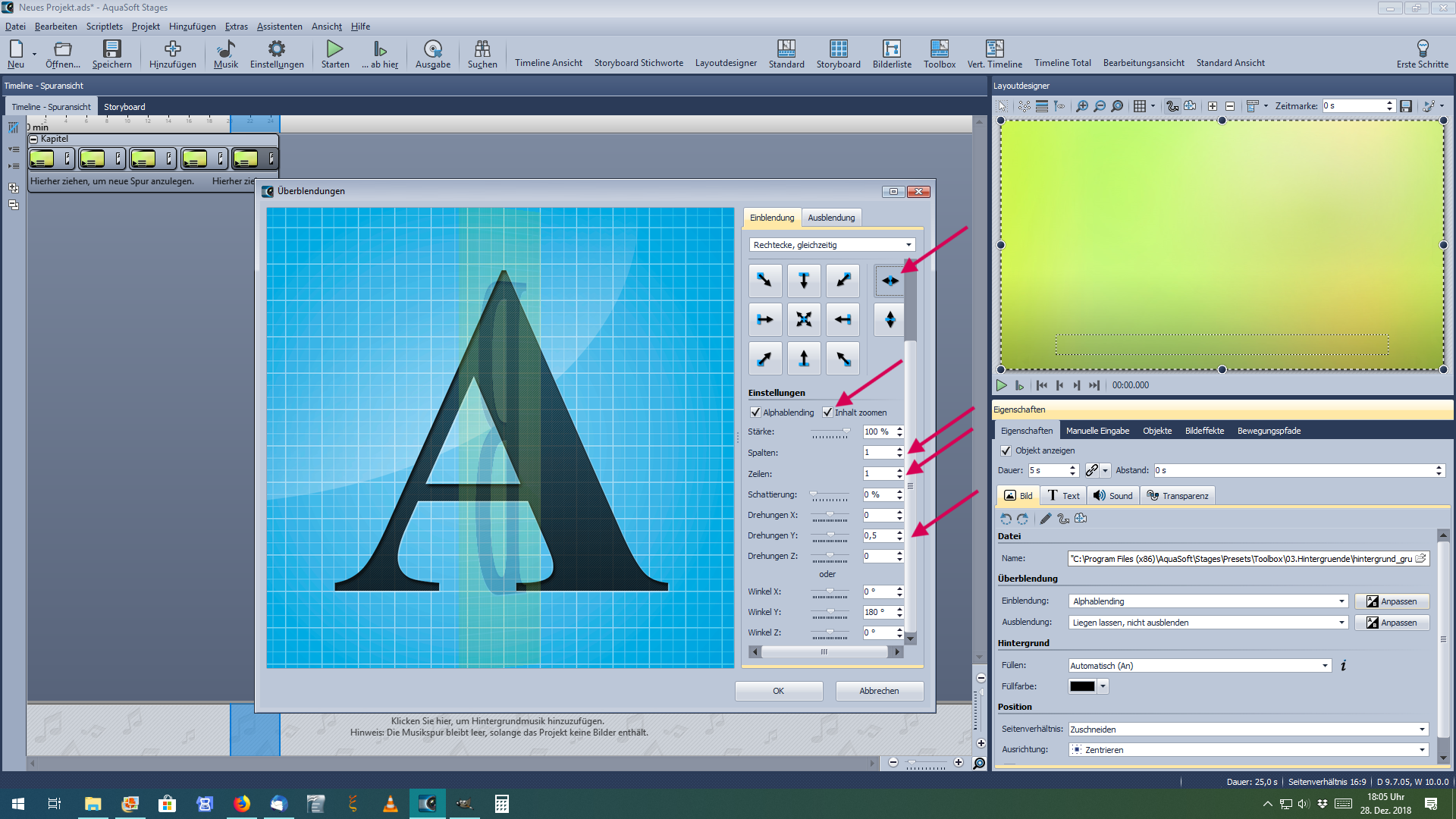The width and height of the screenshot is (1456, 819).
Task: Switch to the Ausblendung tab
Action: tap(830, 218)
